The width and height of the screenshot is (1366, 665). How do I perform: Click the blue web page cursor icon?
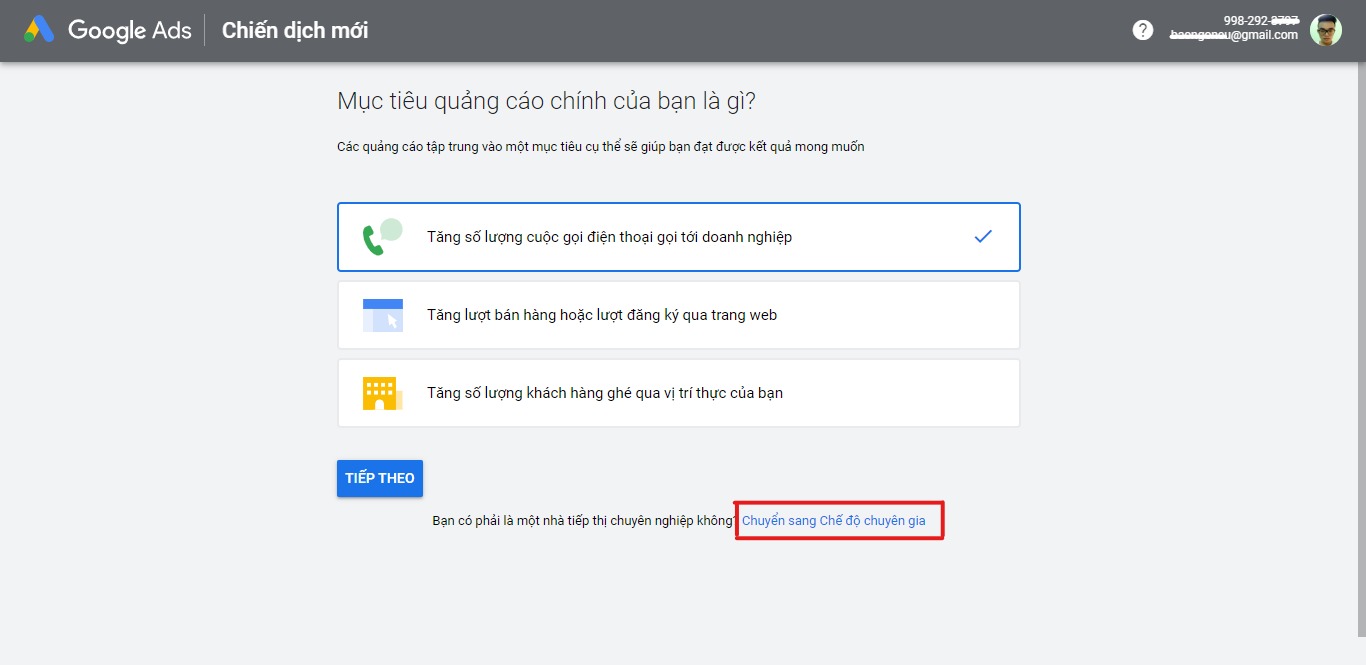point(382,315)
